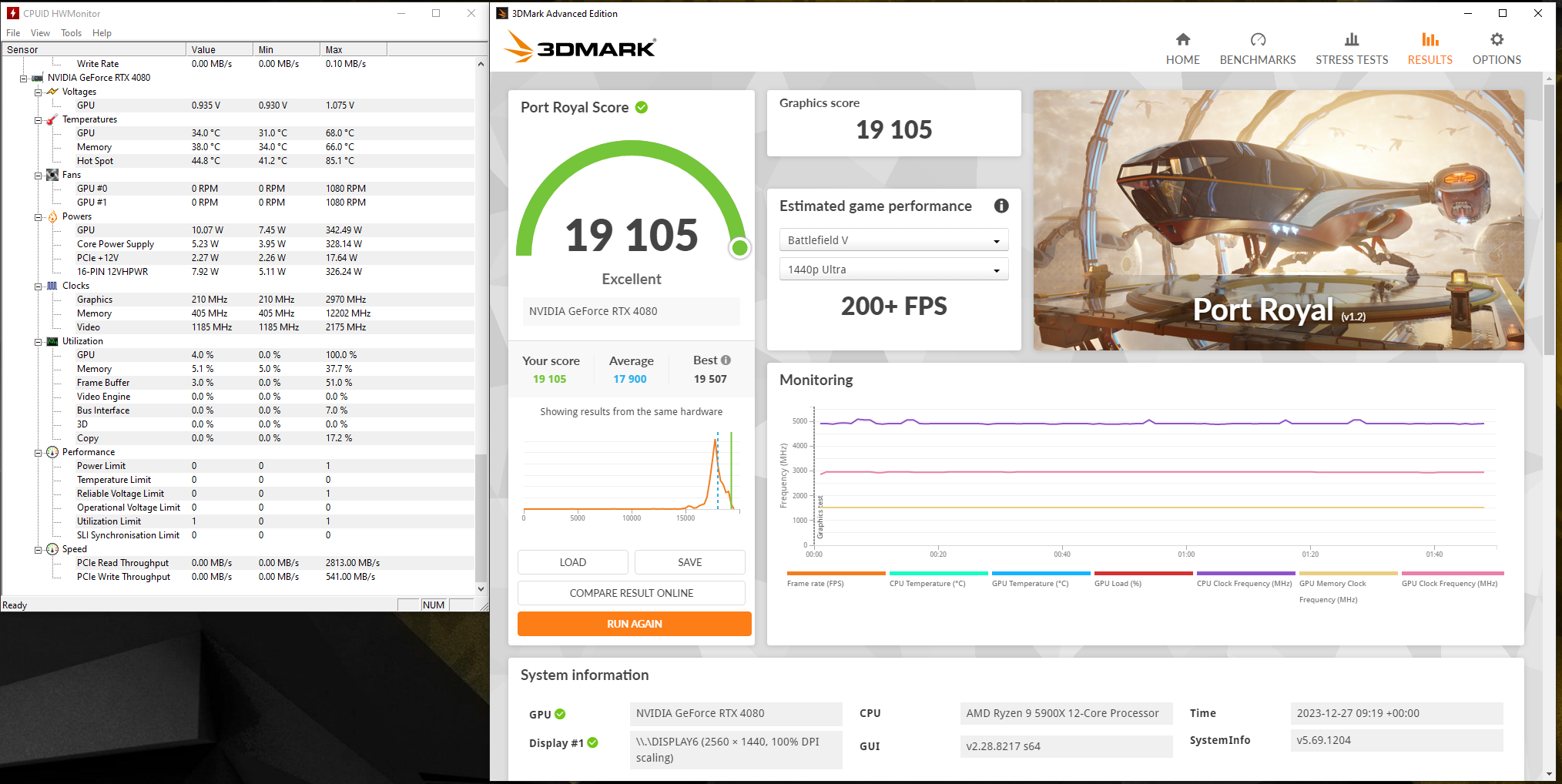Select the Hot Spot temperature row
1562x784 pixels.
pyautogui.click(x=239, y=161)
